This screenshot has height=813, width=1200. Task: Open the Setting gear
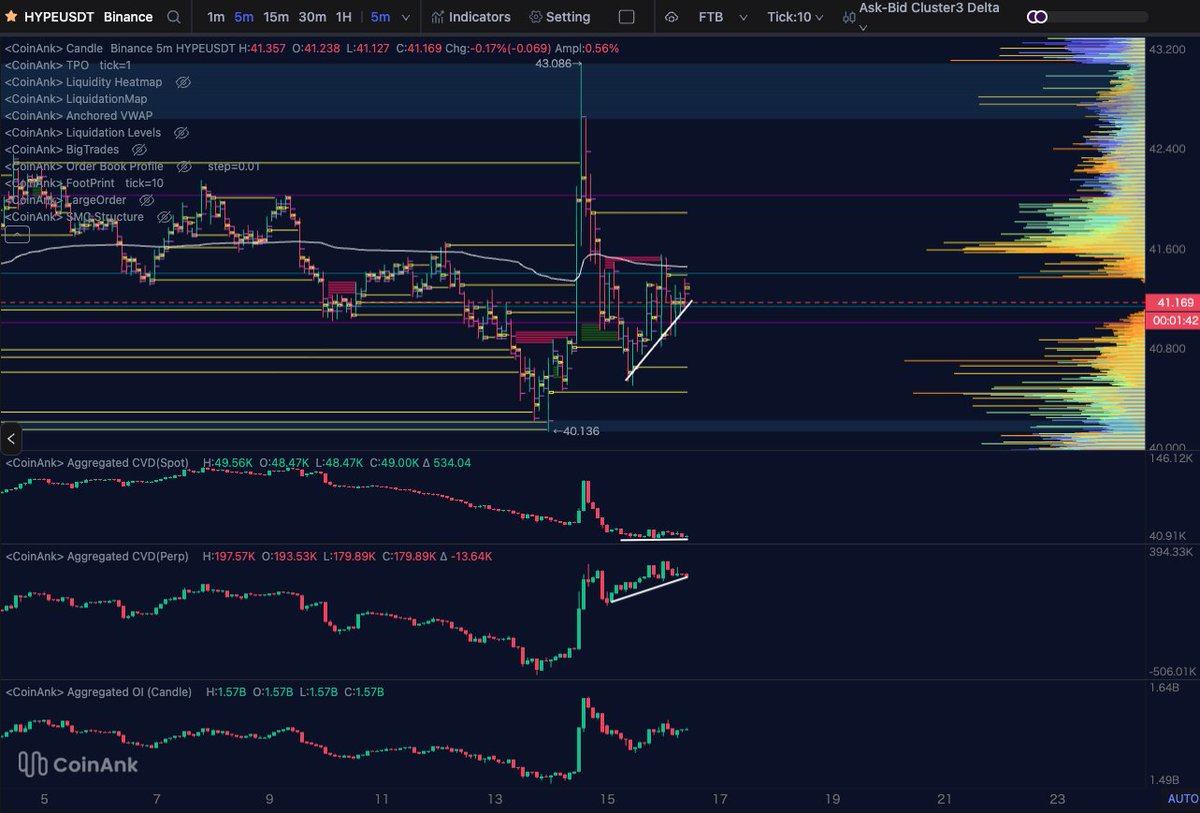click(535, 17)
